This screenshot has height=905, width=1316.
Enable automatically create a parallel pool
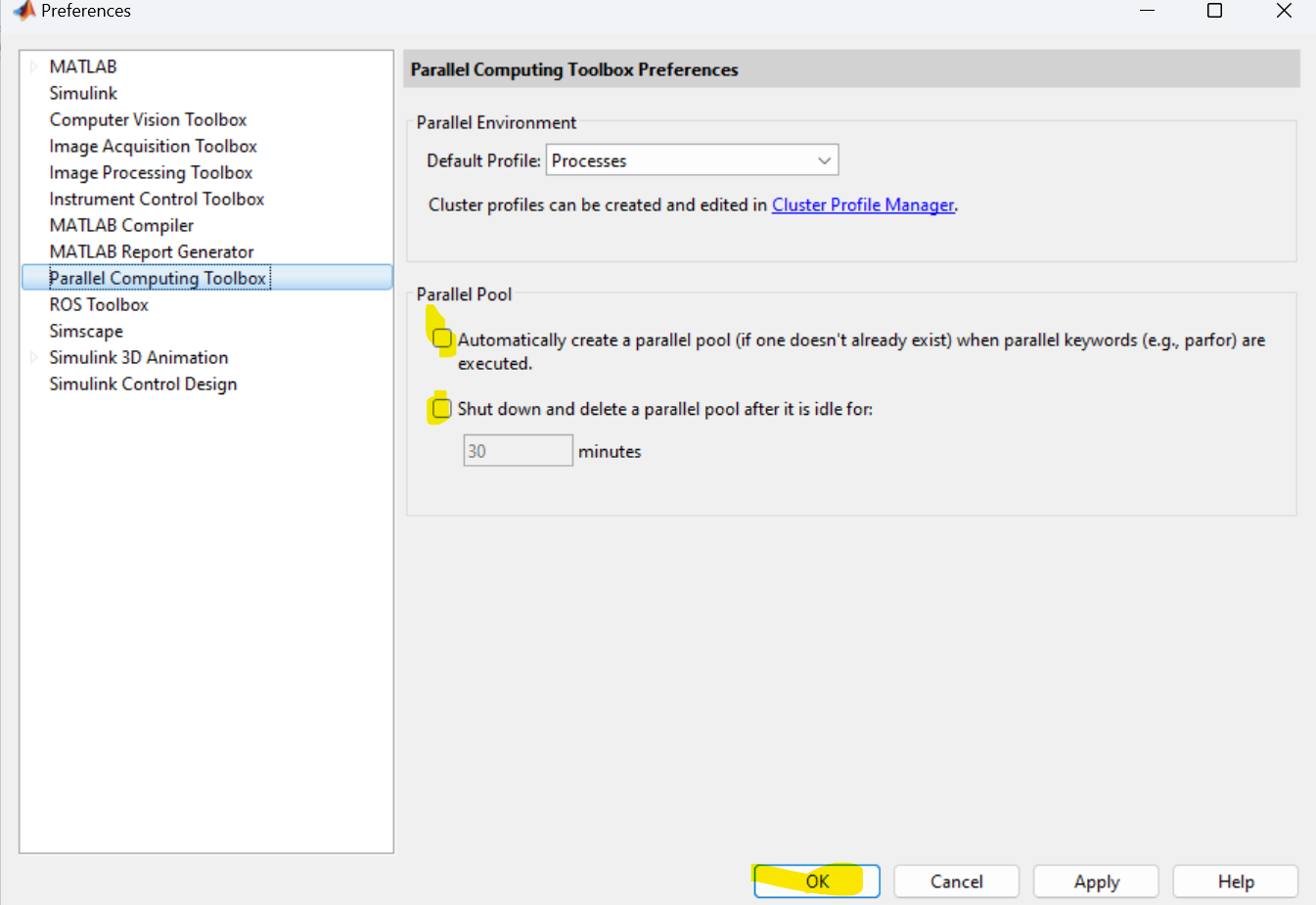click(x=442, y=339)
